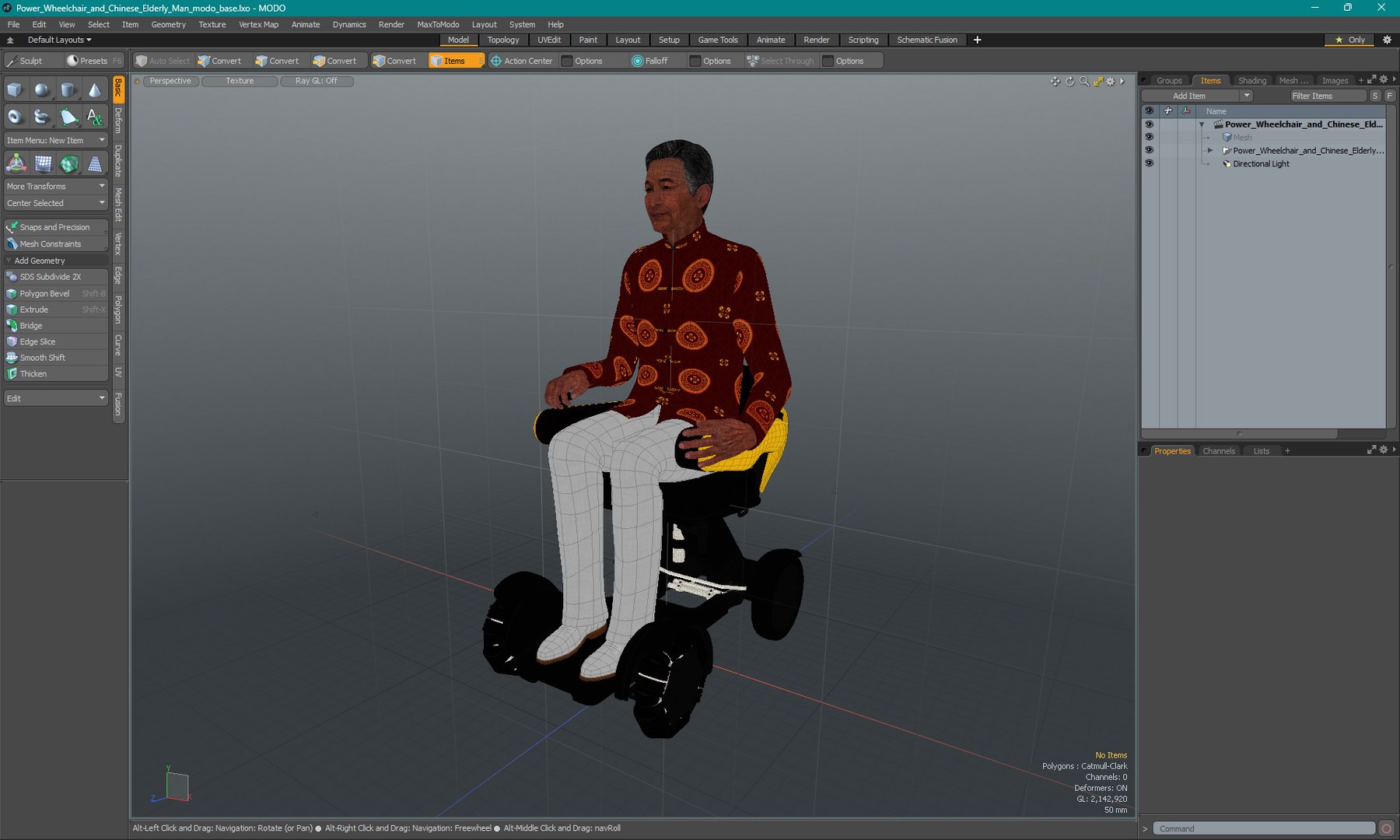
Task: Switch to the UVEdit layout tab
Action: pyautogui.click(x=549, y=40)
